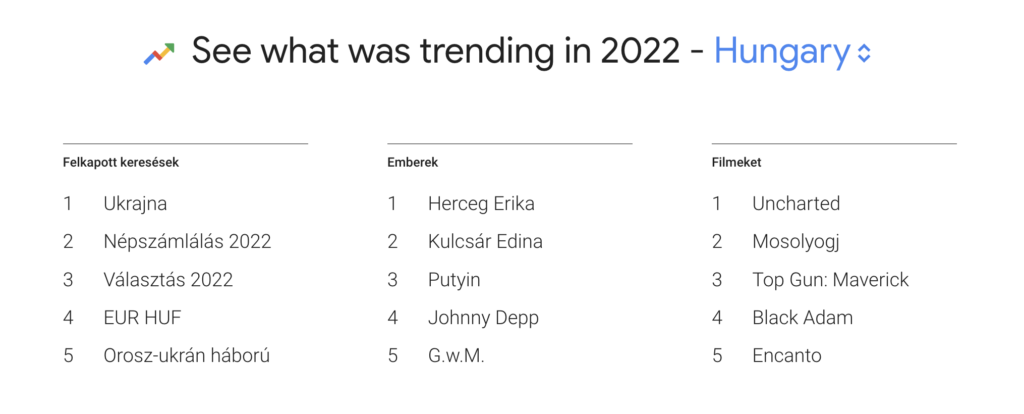This screenshot has height=414, width=1024.
Task: Open the Választás 2022 entry
Action: point(168,279)
